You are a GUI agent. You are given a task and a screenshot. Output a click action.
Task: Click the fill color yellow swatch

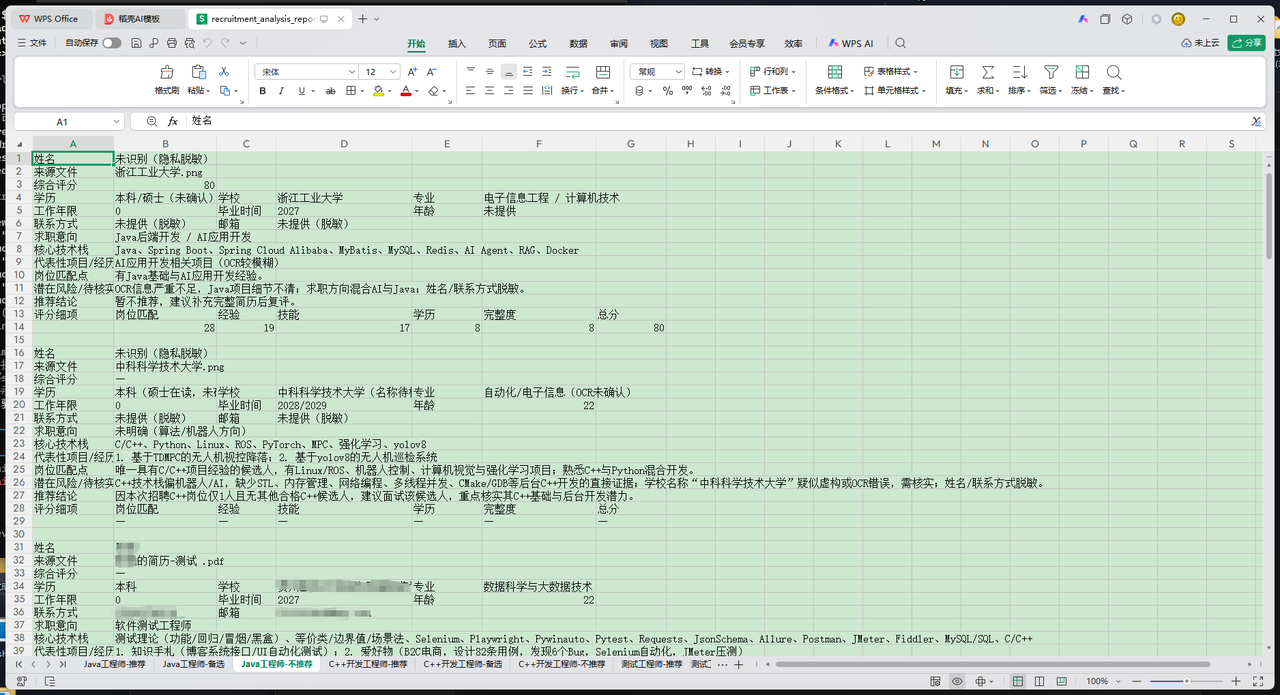point(378,91)
